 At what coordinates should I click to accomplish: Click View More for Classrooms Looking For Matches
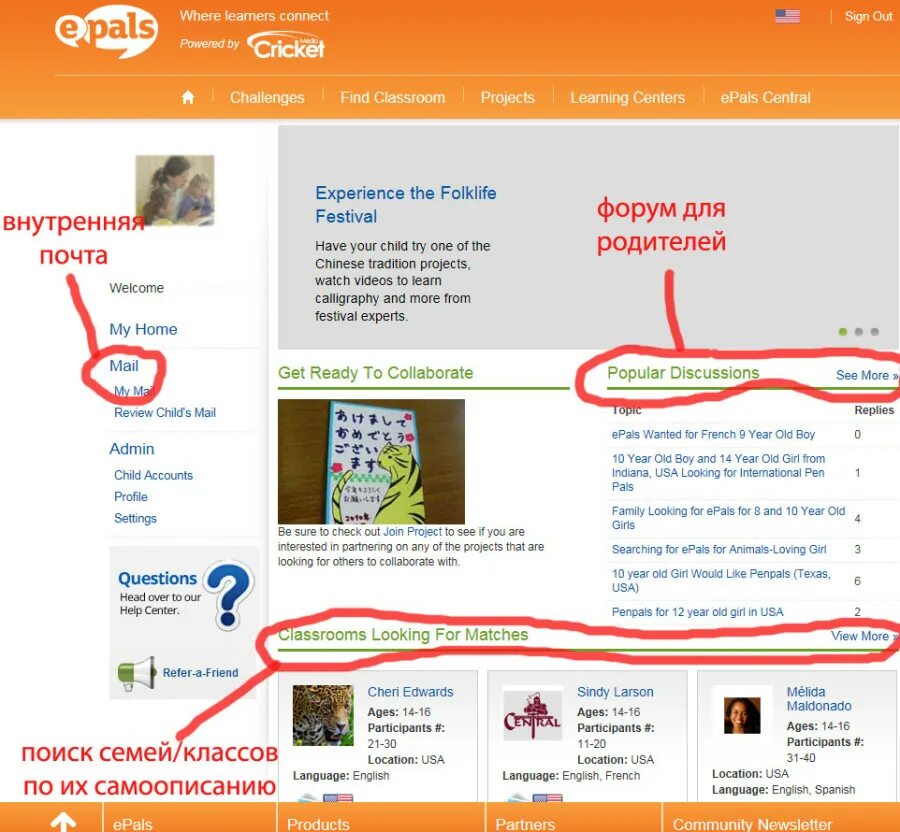[863, 636]
